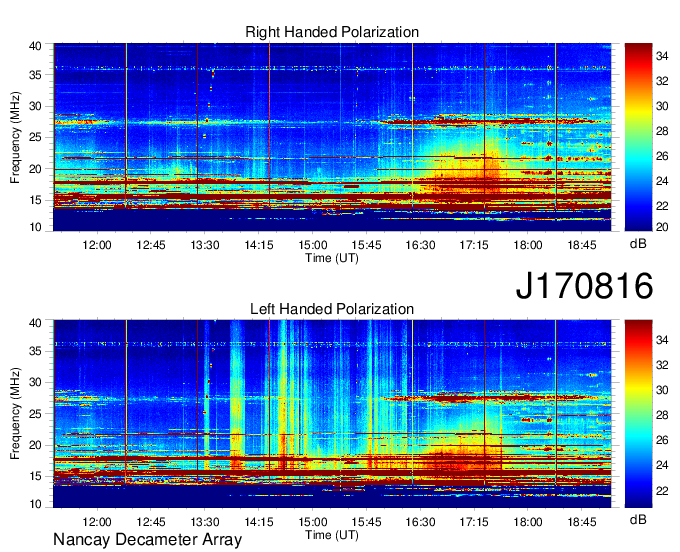This screenshot has width=680, height=552.
Task: Click the "Left Handed Polarization" plot title
Action: point(332,309)
